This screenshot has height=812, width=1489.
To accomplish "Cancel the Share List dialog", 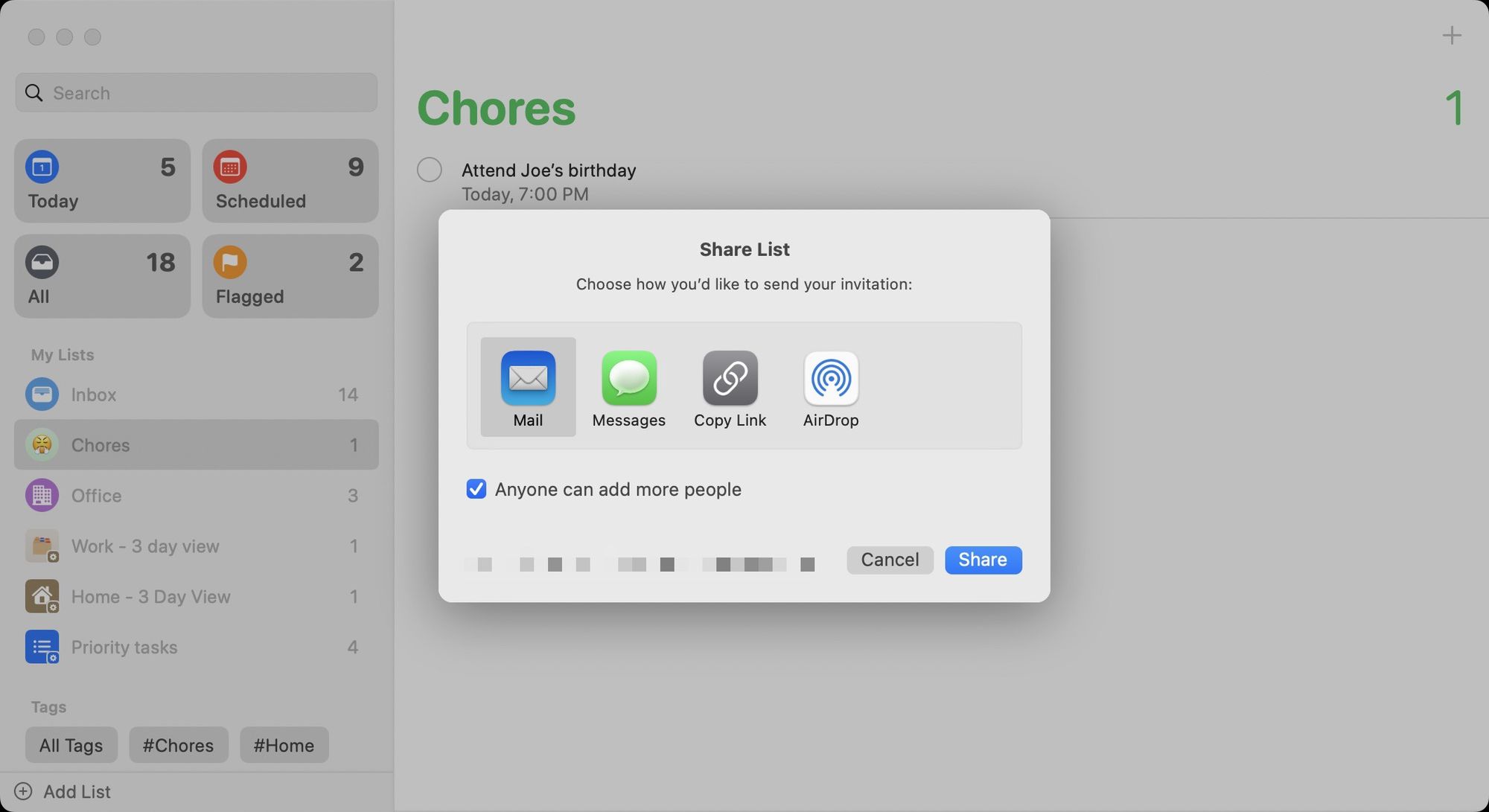I will (x=890, y=560).
